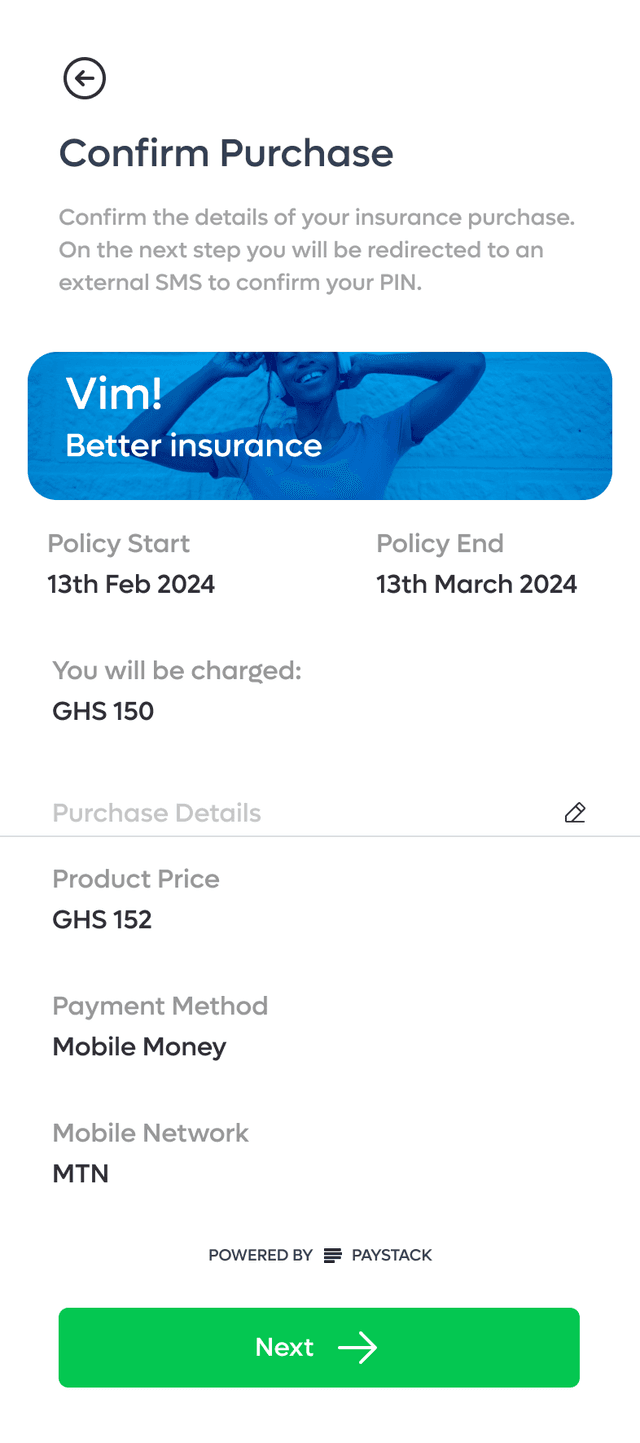Click the Product Price GHS 152 value
The height and width of the screenshot is (1443, 640).
102,919
